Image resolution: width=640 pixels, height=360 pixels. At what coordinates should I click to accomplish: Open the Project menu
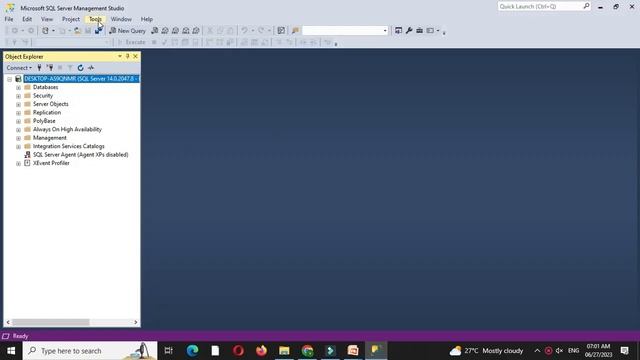coord(71,19)
